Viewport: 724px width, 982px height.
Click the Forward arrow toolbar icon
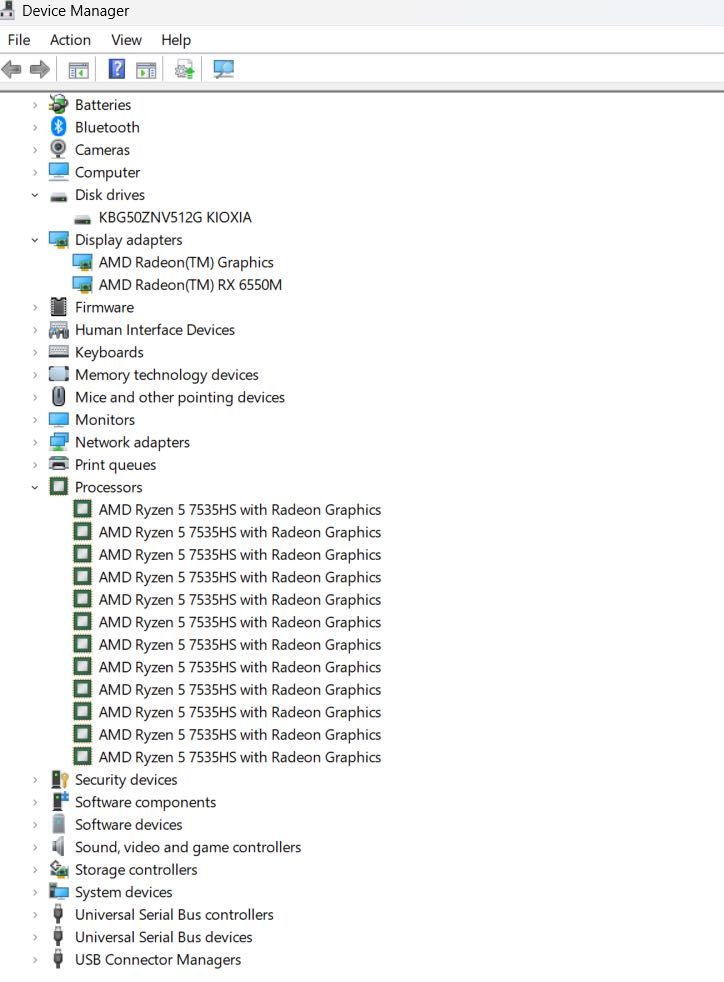pos(40,69)
